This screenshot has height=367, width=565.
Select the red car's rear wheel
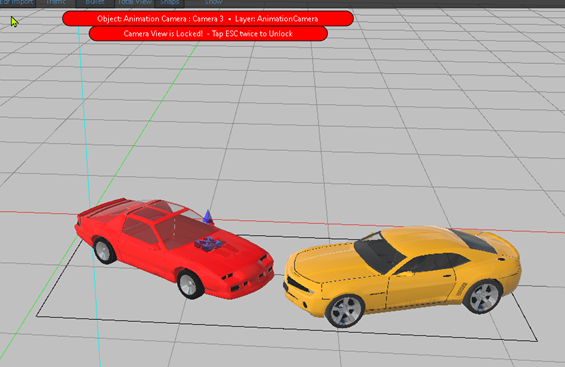(x=104, y=250)
